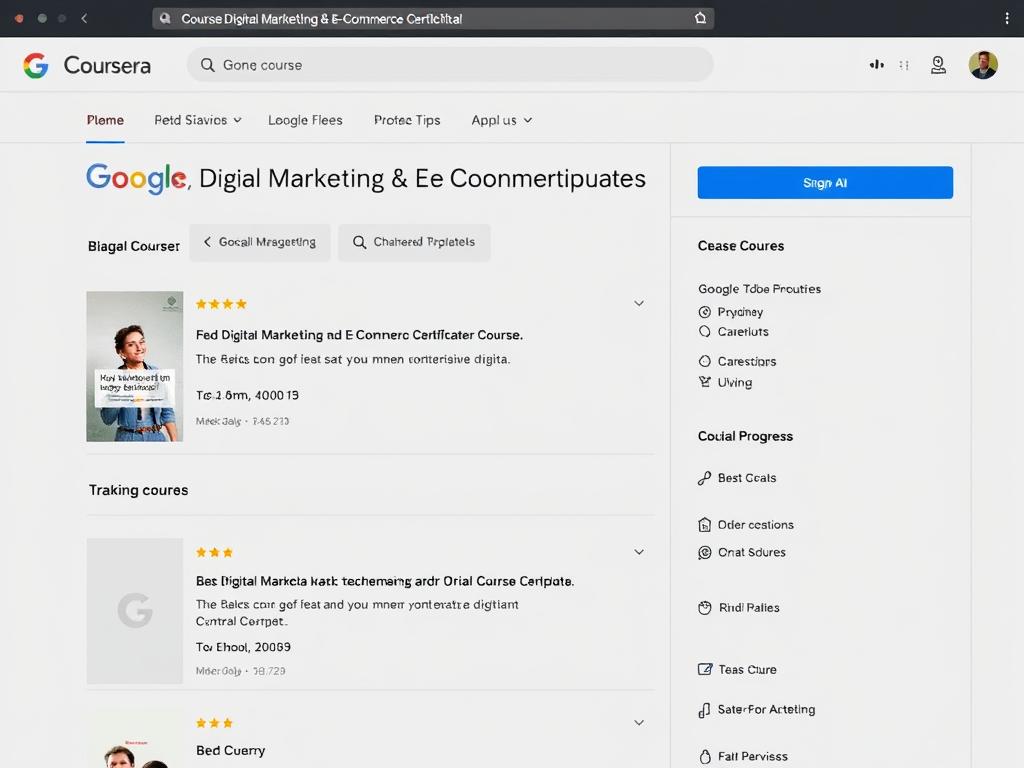1024x768 pixels.
Task: Open browser three-dot menu
Action: point(1006,18)
